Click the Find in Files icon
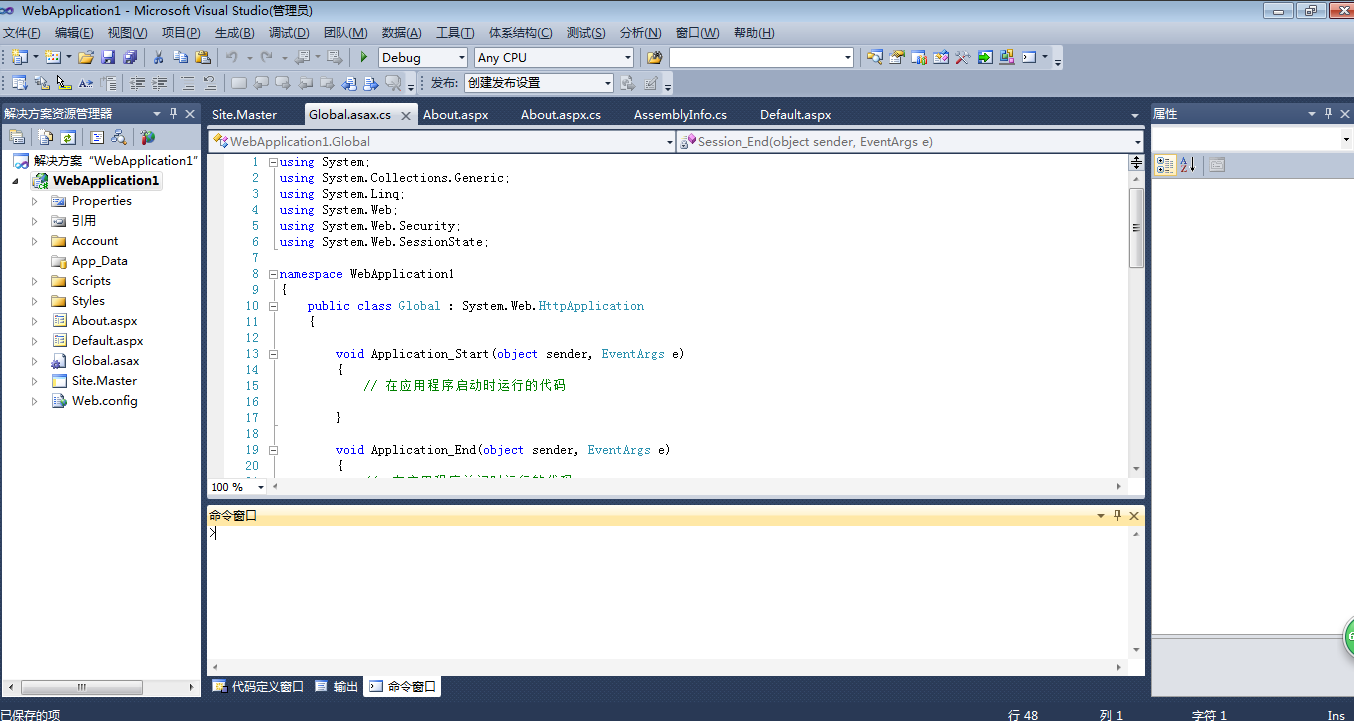Screen dimensions: 1354x721 tap(654, 57)
